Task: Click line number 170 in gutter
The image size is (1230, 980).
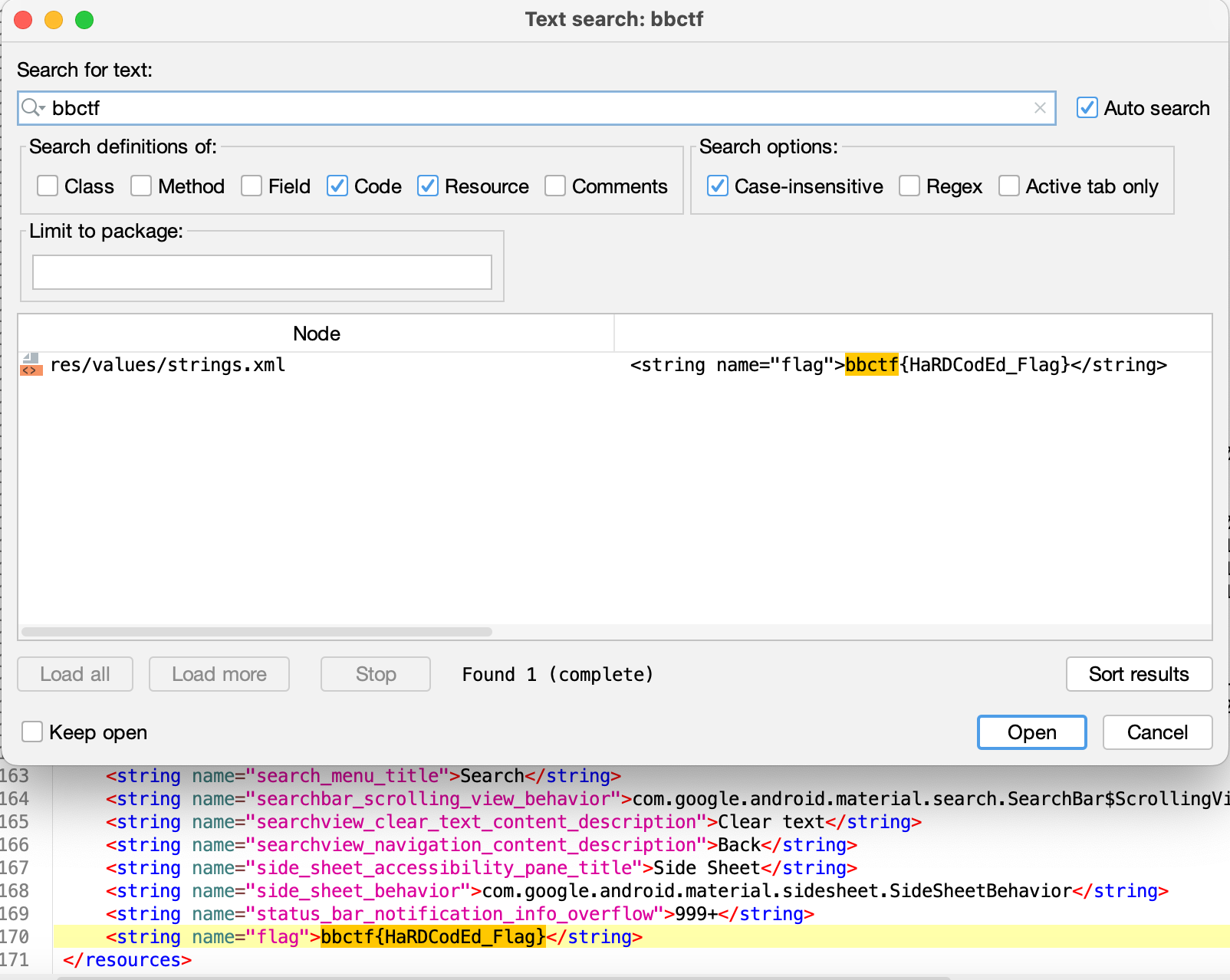Action: tap(15, 937)
